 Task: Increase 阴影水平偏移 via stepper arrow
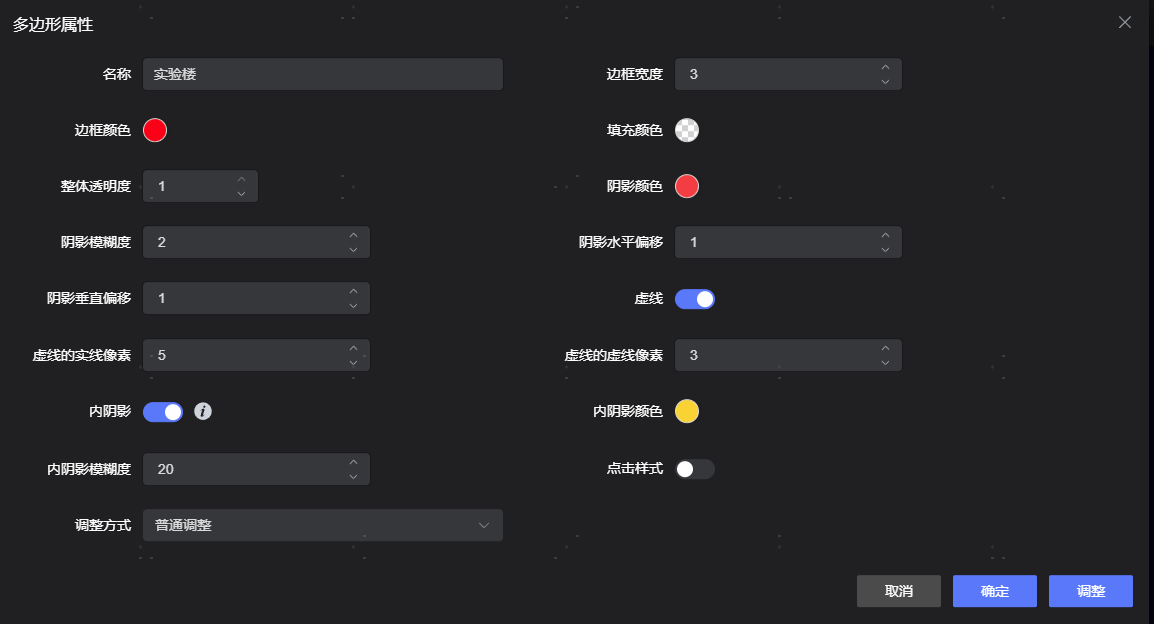tap(885, 236)
